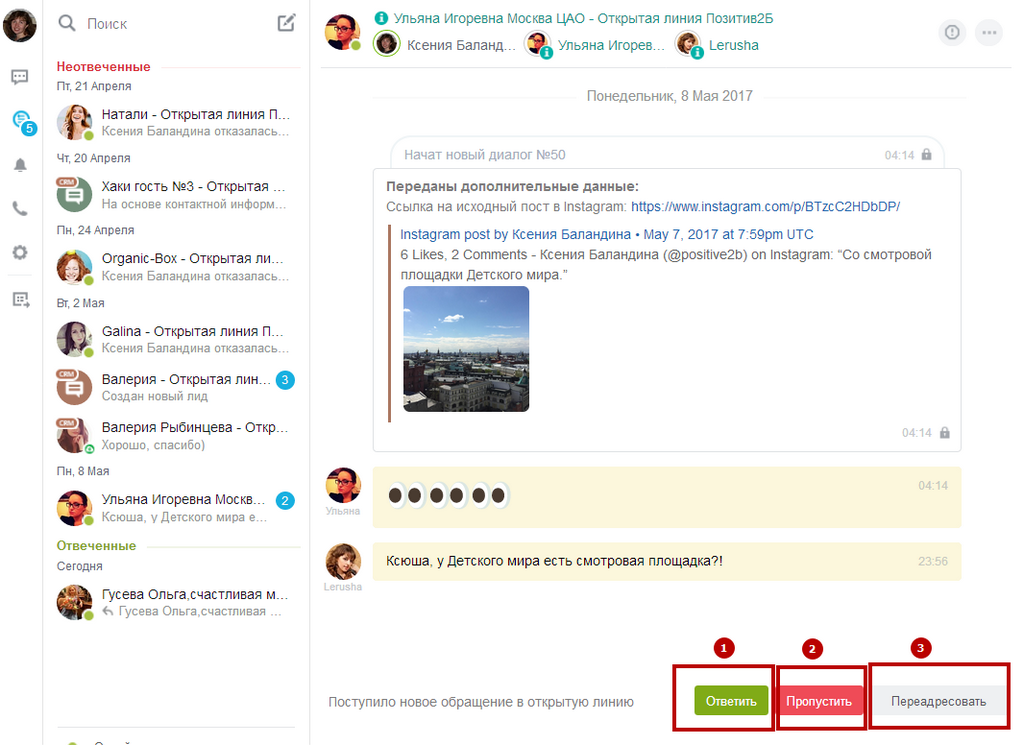
Task: Open the Валерия Рыбинцева conversation
Action: pos(176,436)
